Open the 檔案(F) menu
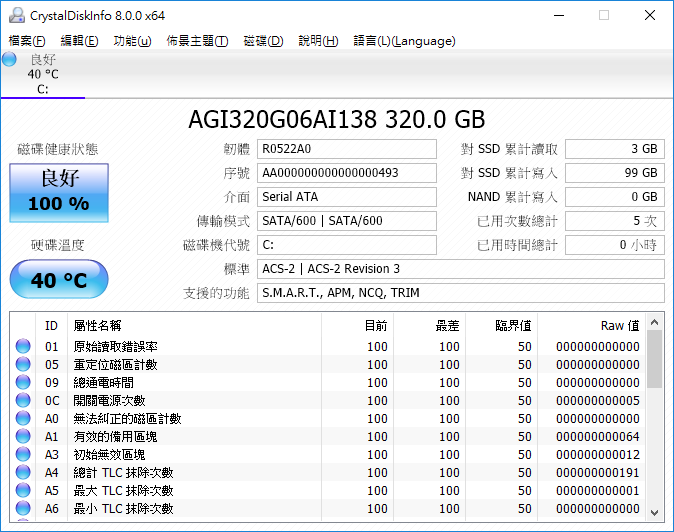This screenshot has width=674, height=532. click(x=27, y=41)
